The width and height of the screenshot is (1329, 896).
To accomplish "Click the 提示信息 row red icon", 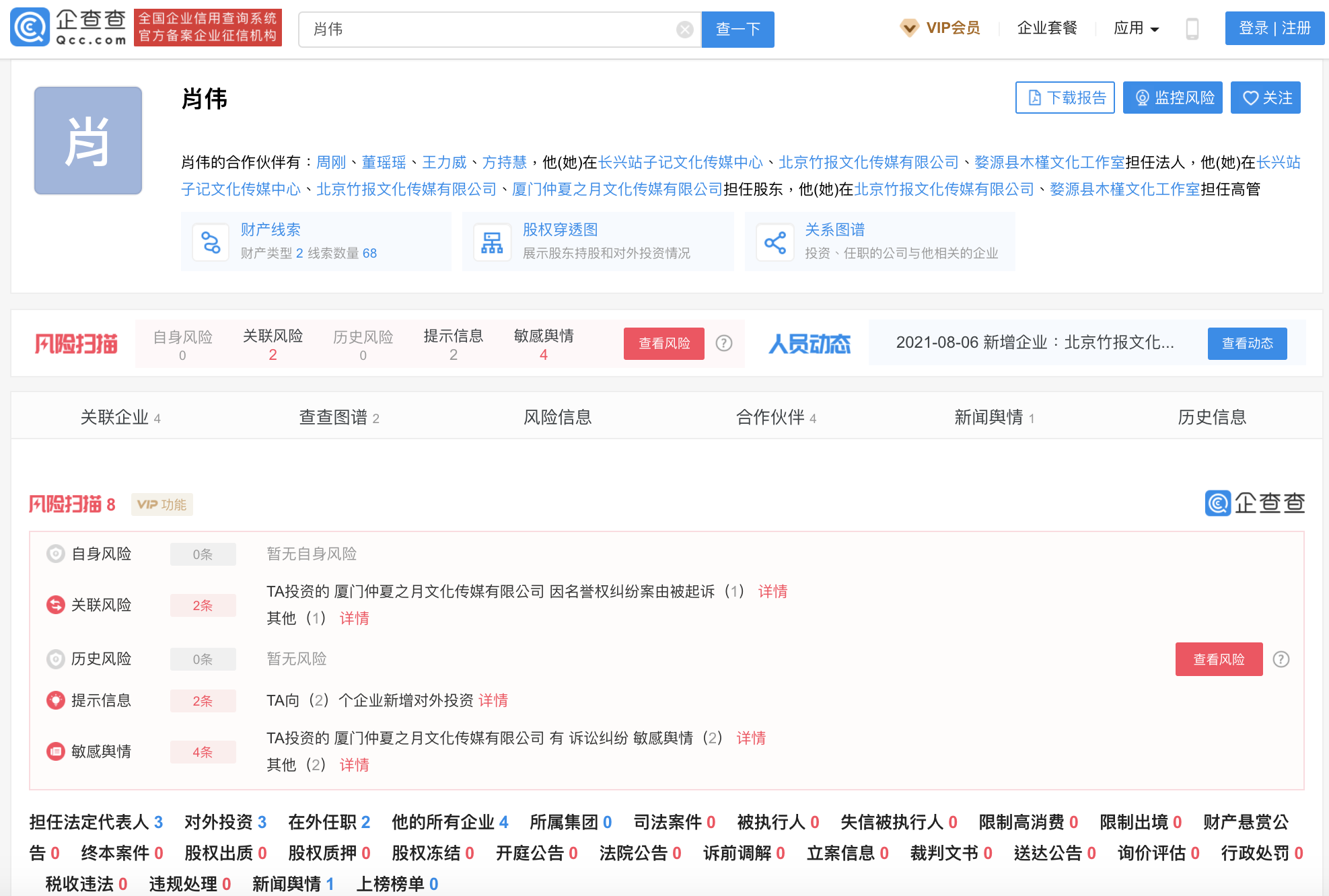I will 55,700.
